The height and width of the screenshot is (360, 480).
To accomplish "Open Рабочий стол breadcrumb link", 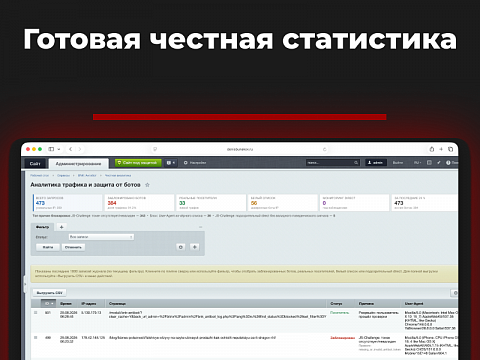I will tap(39, 175).
